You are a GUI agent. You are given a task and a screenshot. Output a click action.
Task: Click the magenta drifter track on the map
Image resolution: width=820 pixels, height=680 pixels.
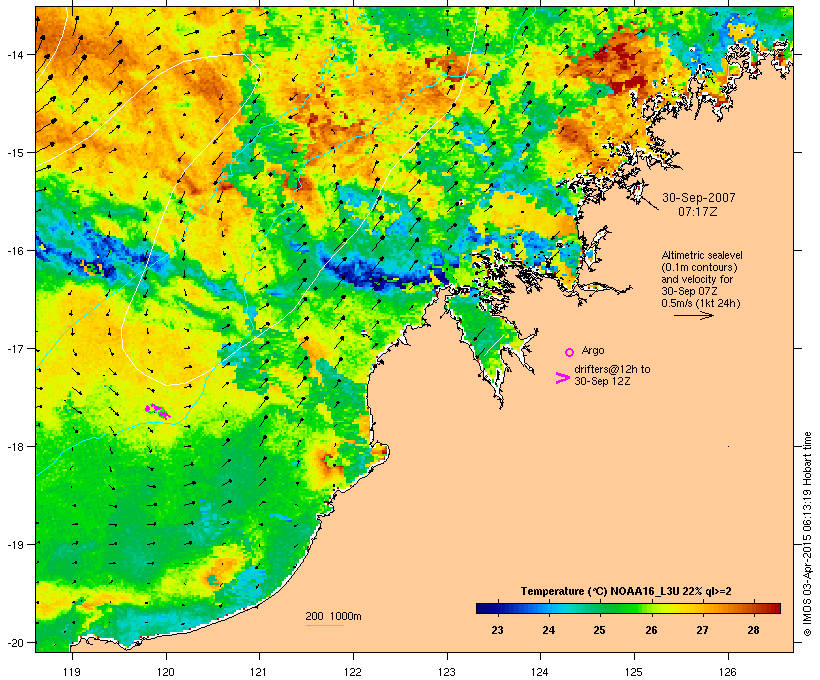(x=157, y=411)
